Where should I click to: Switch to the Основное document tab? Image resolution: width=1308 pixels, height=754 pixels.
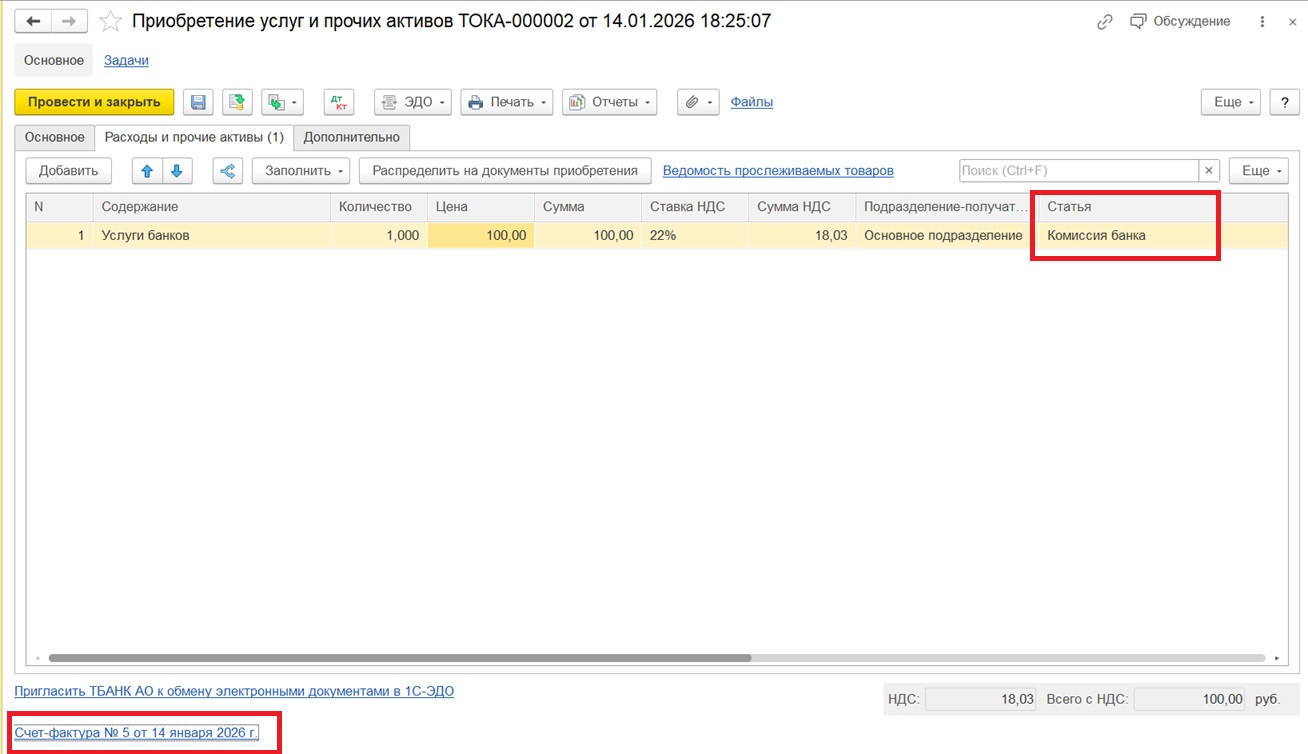(54, 137)
